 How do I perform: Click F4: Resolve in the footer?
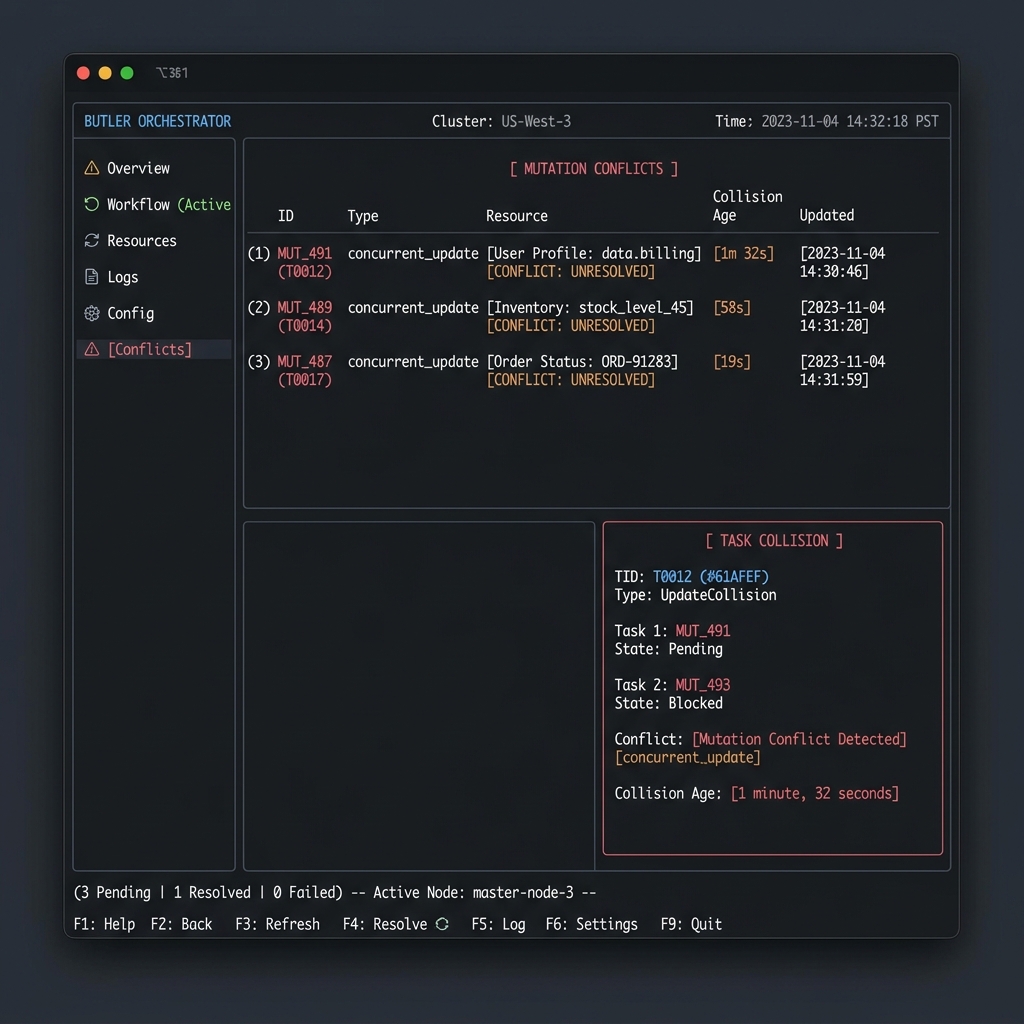pyautogui.click(x=385, y=924)
